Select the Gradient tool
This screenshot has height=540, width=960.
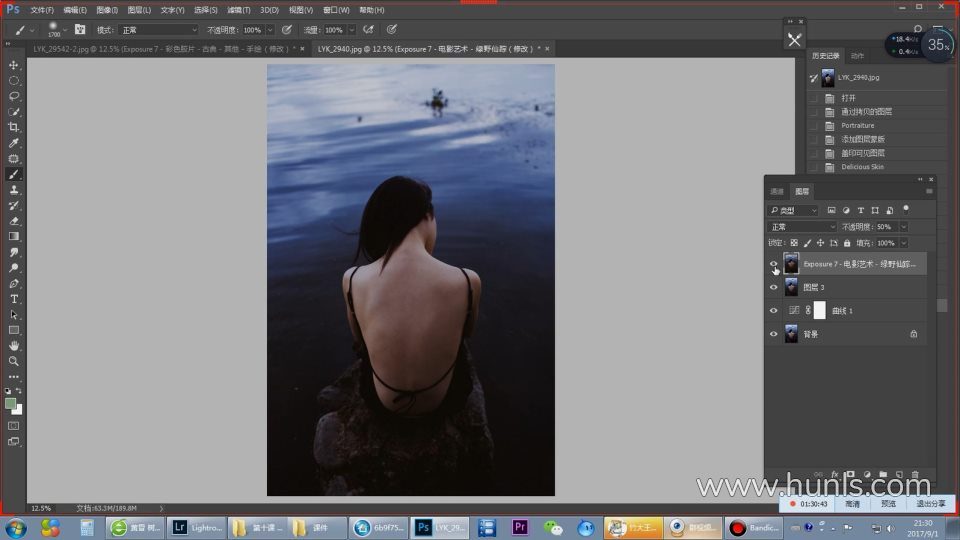coord(13,236)
